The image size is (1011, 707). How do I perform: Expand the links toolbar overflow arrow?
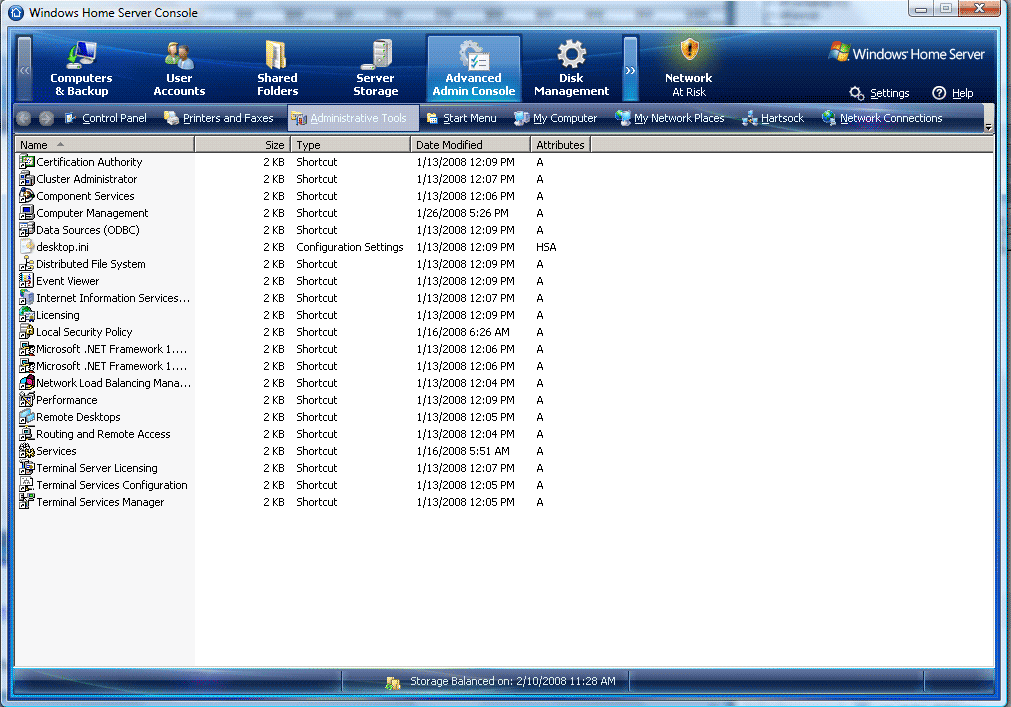click(988, 128)
